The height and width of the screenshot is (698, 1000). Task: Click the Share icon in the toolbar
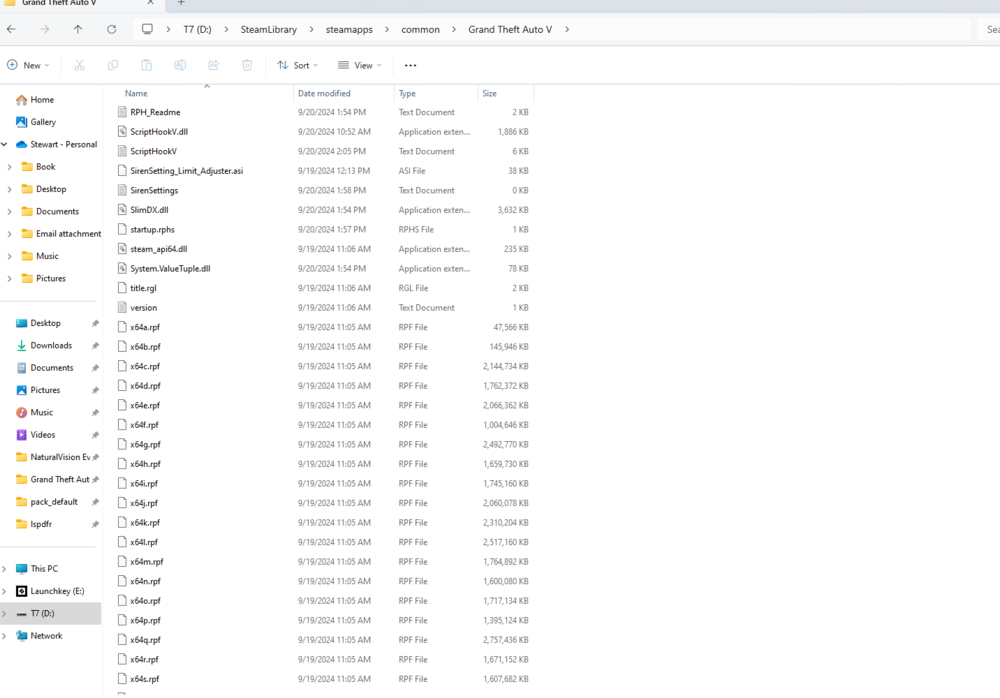pos(213,64)
